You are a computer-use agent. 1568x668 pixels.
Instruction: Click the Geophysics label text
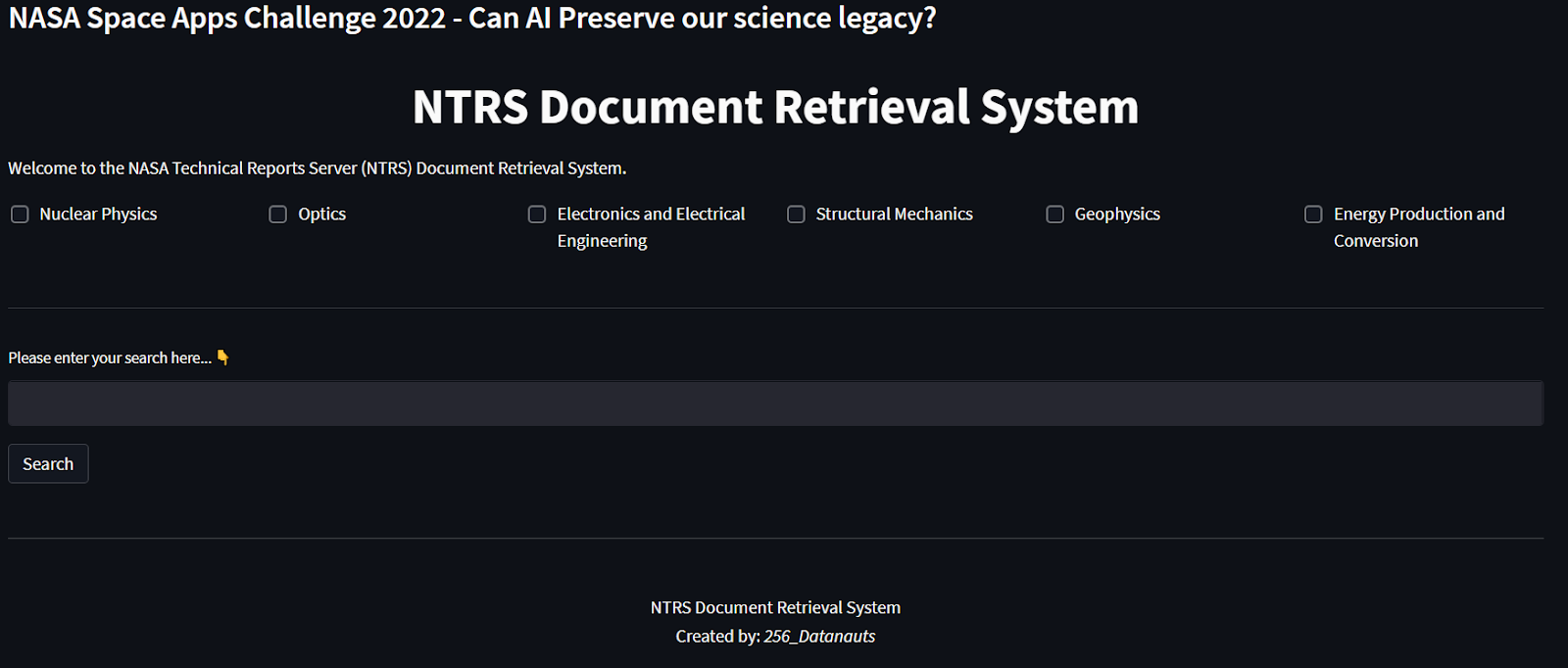[1117, 215]
